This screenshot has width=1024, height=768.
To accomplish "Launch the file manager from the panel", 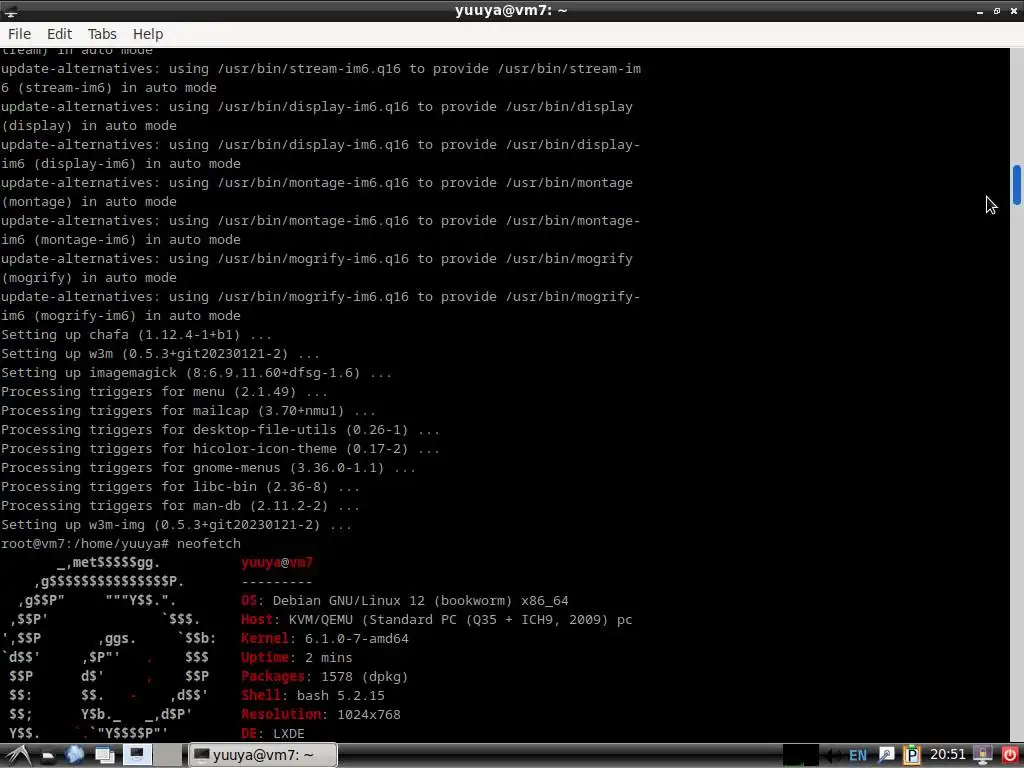I will pyautogui.click(x=48, y=756).
